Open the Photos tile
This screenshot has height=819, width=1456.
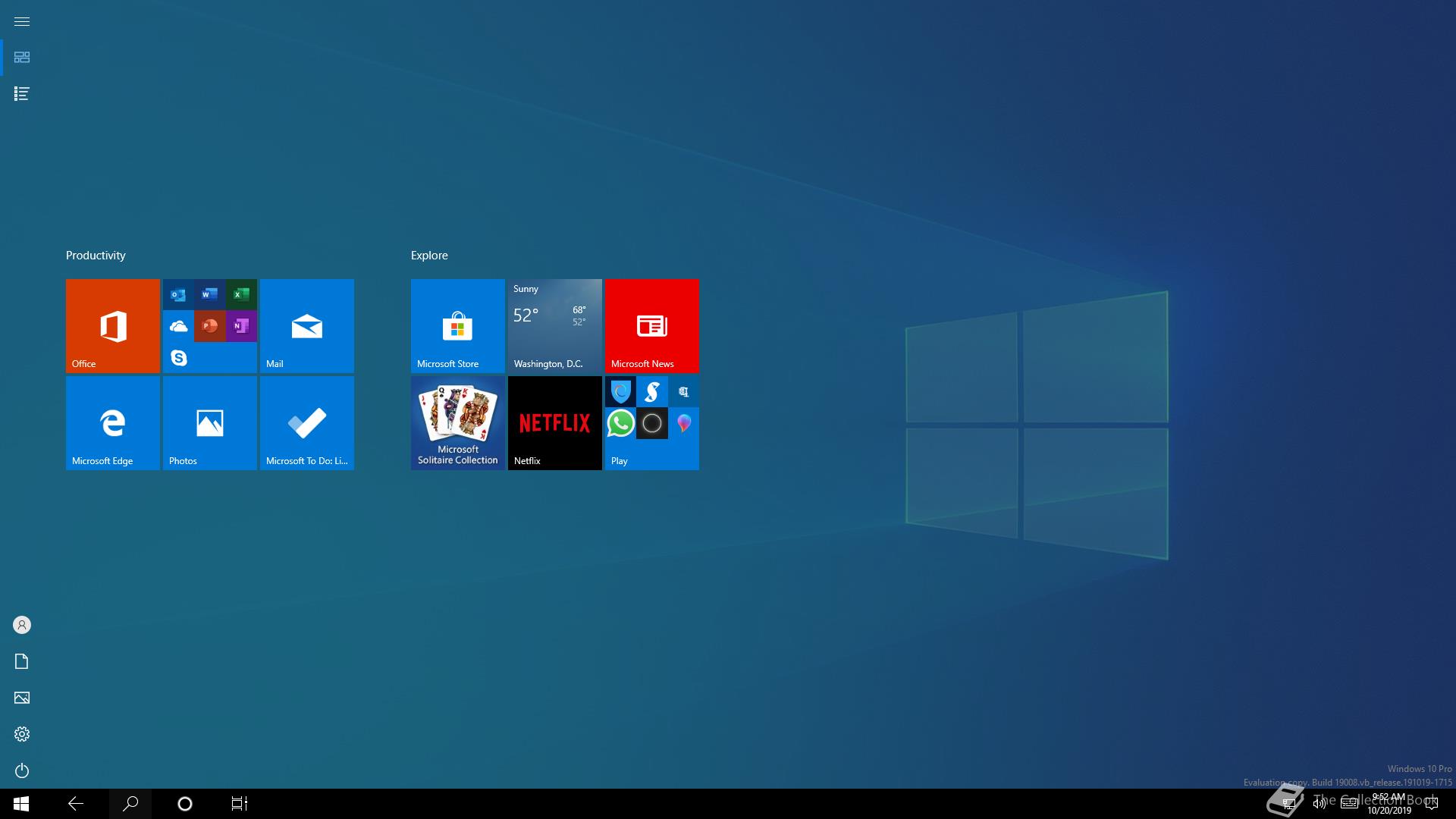[210, 423]
